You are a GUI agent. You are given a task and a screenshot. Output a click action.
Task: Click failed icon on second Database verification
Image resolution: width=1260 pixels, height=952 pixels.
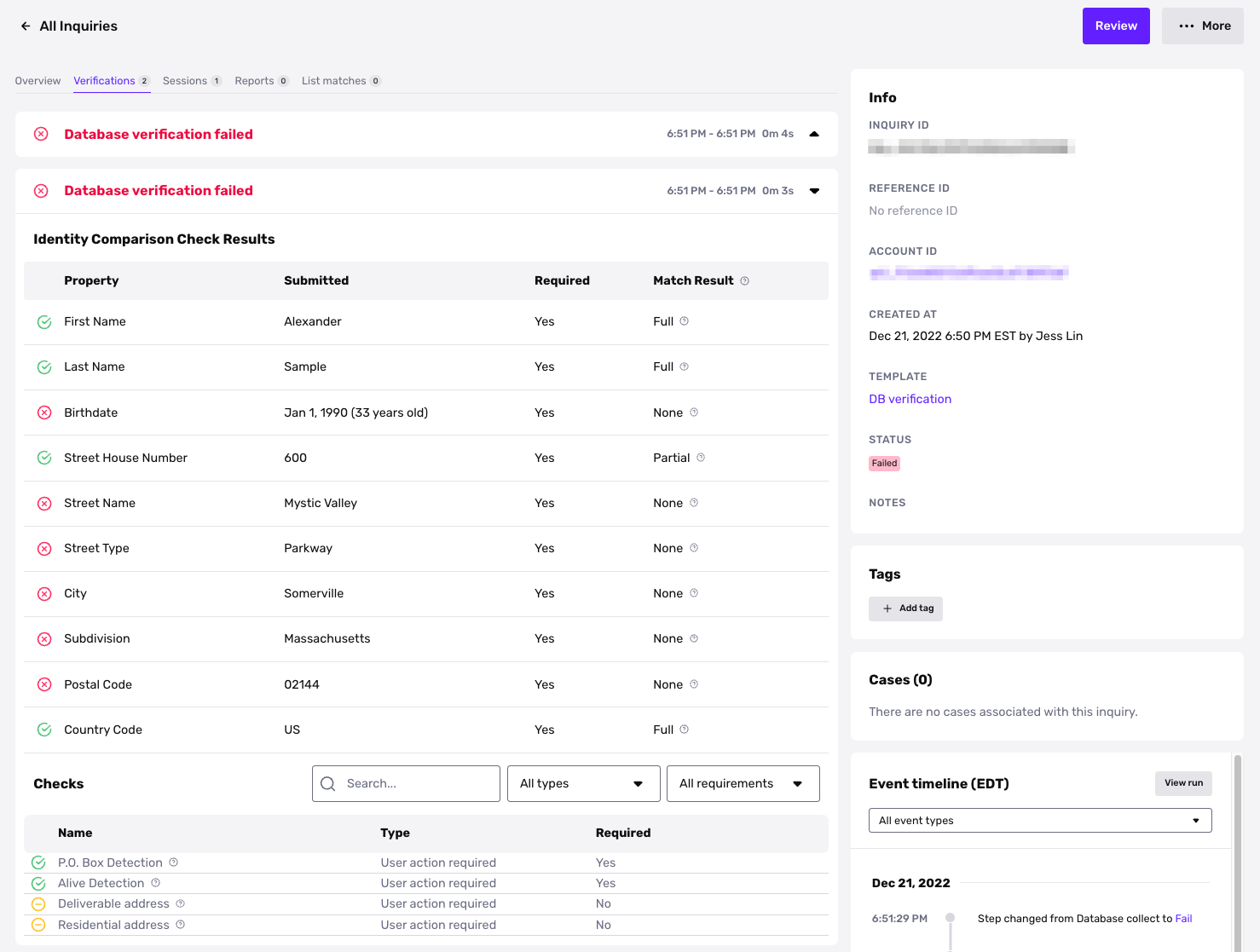click(x=41, y=191)
